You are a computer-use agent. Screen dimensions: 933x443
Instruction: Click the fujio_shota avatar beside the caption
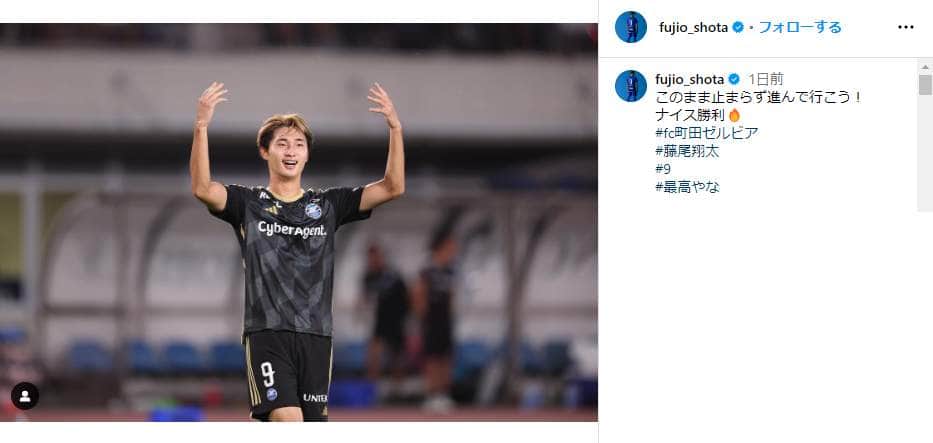[x=631, y=86]
